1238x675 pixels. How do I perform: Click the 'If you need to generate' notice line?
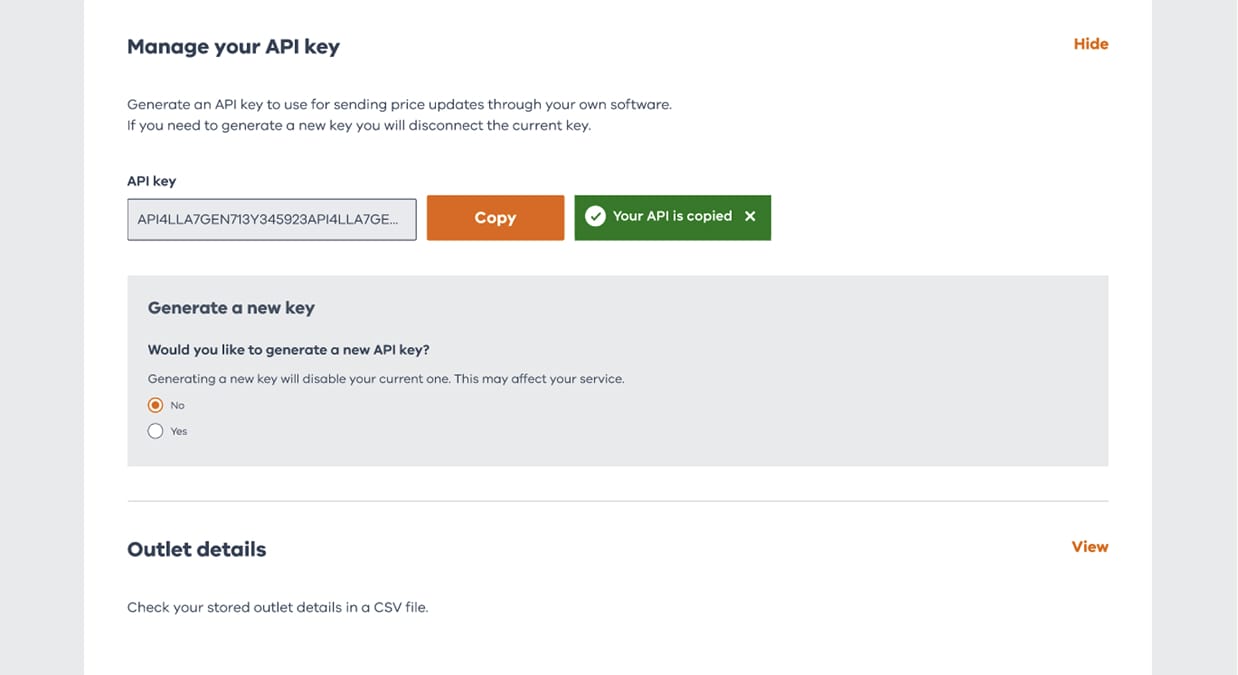358,126
